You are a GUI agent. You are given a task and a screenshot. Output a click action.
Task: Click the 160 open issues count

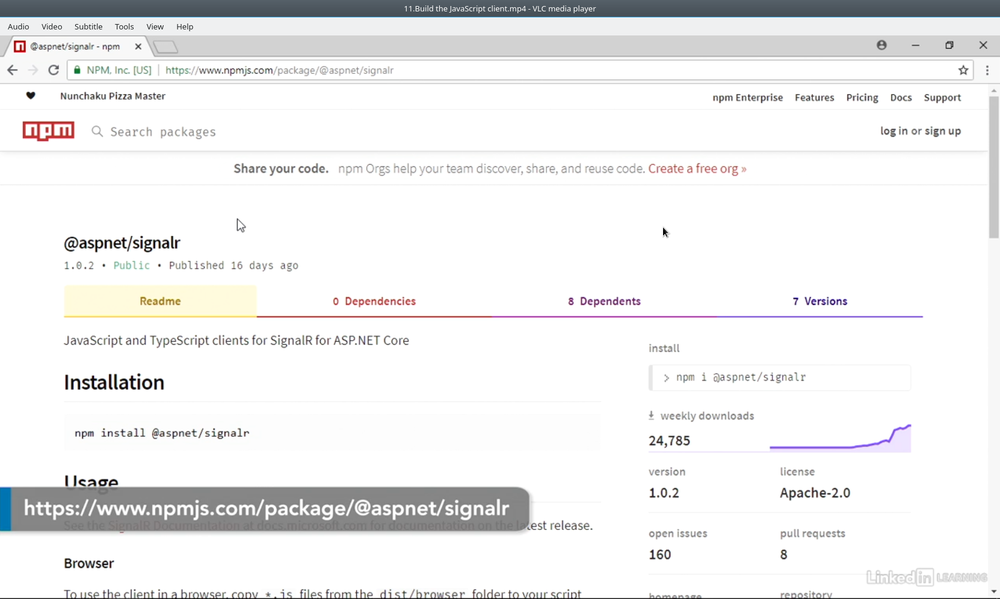coord(659,555)
